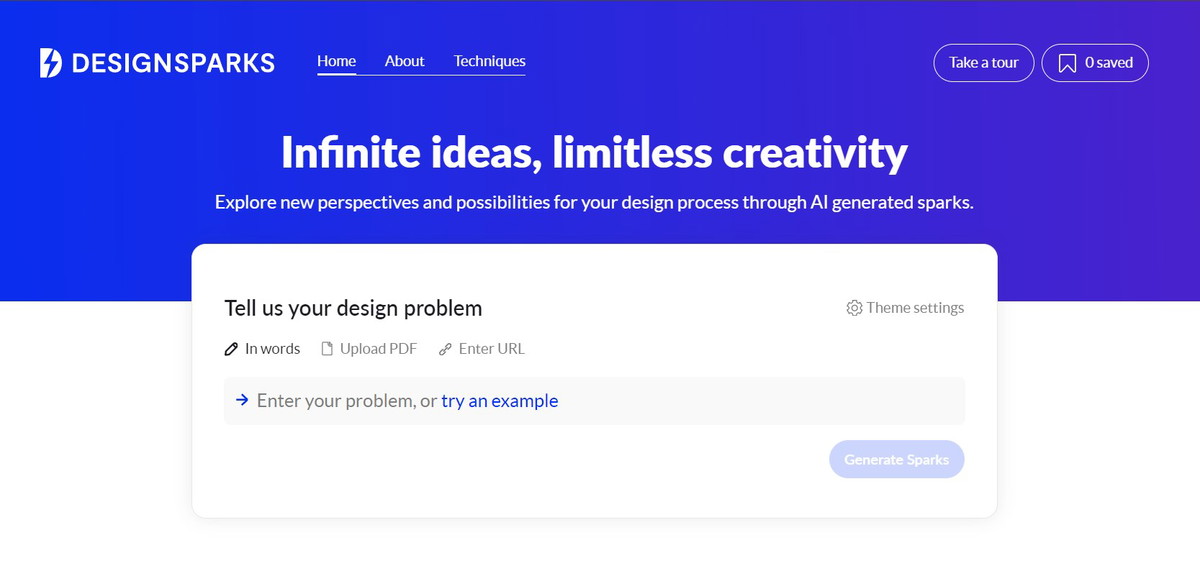Focus the Enter your problem text field
Viewport: 1200px width, 566px height.
click(x=594, y=401)
